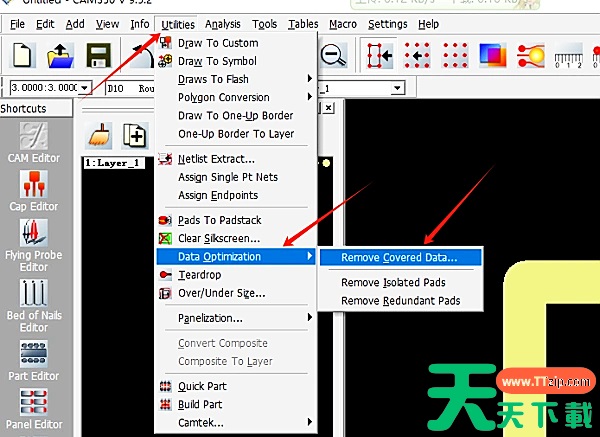Click the overlapping colored squares icon
The height and width of the screenshot is (437, 600).
(x=492, y=56)
